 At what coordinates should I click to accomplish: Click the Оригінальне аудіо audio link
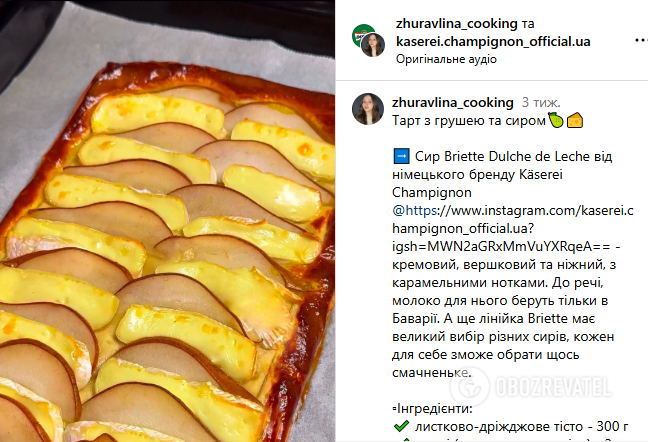[x=446, y=59]
